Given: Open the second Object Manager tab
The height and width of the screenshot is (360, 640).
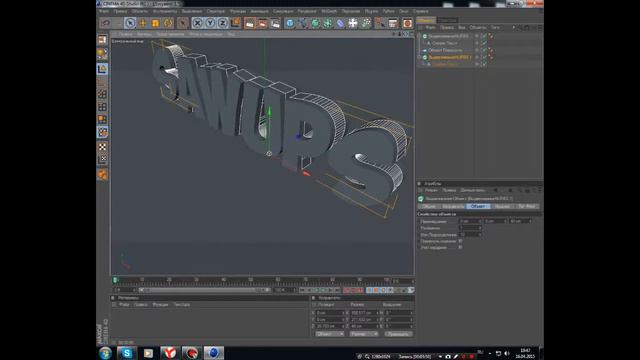Looking at the screenshot, I should coord(448,20).
